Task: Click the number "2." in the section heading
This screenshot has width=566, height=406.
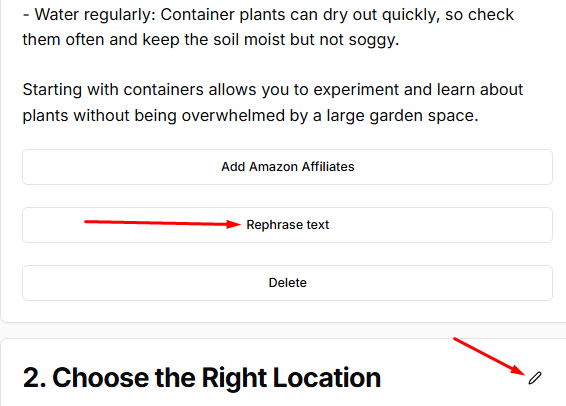Action: 35,378
